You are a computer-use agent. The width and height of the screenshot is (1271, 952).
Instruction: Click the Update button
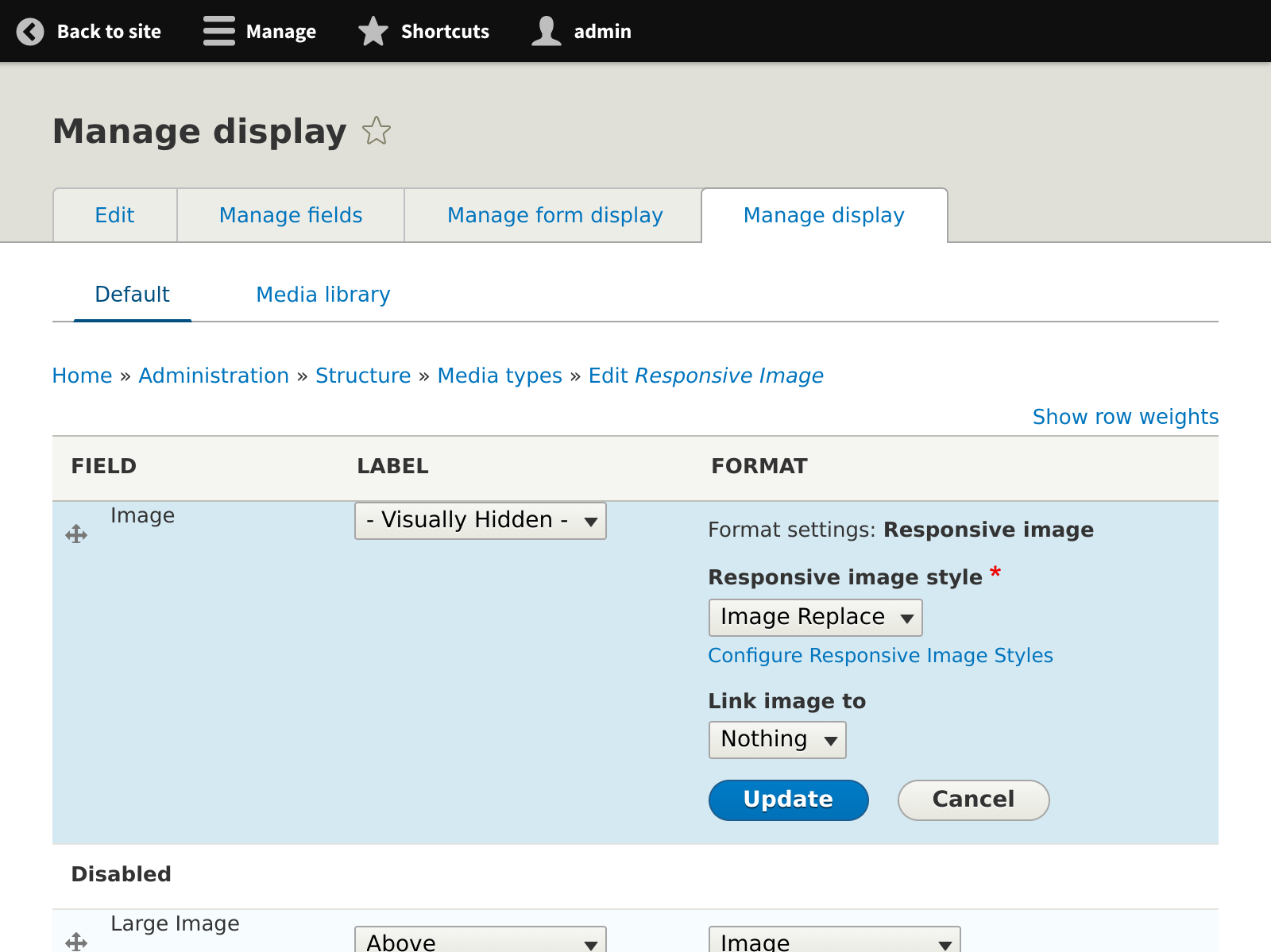pos(788,800)
